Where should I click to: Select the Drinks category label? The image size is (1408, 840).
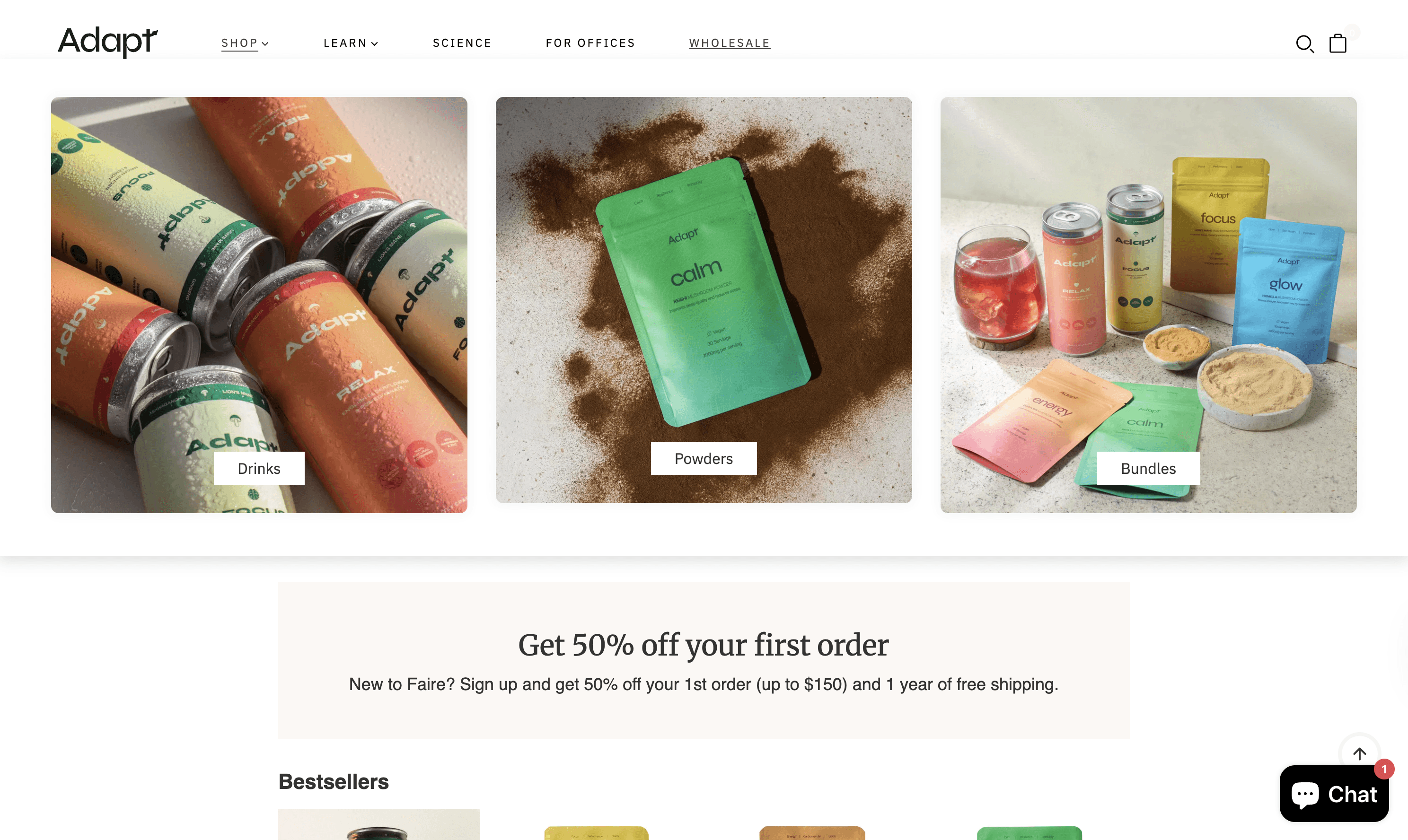click(x=259, y=468)
